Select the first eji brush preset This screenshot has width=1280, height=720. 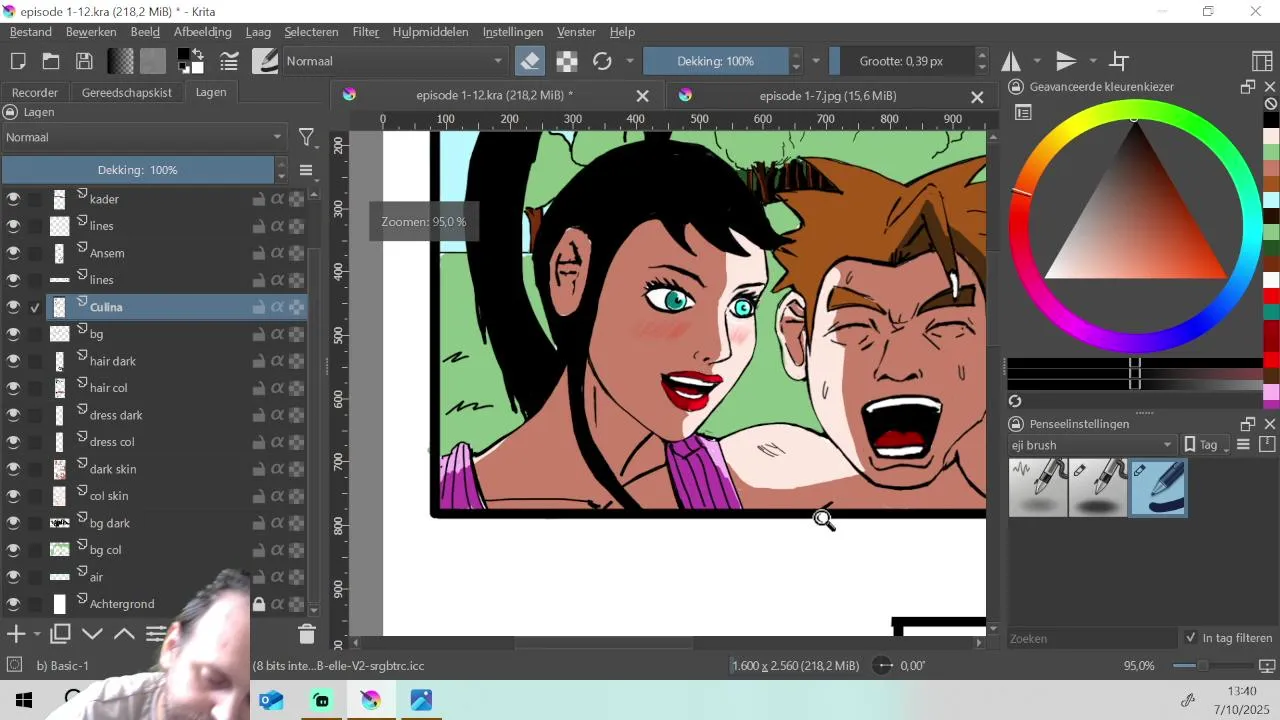(1038, 487)
